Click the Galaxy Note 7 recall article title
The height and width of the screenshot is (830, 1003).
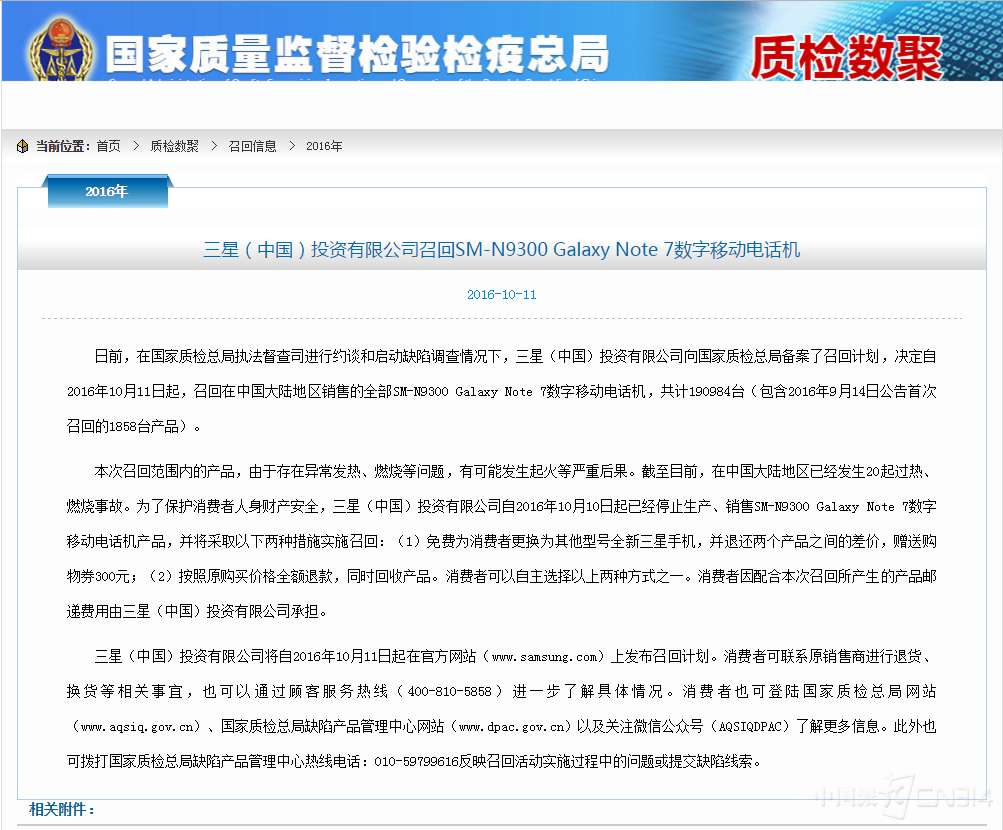(x=502, y=249)
